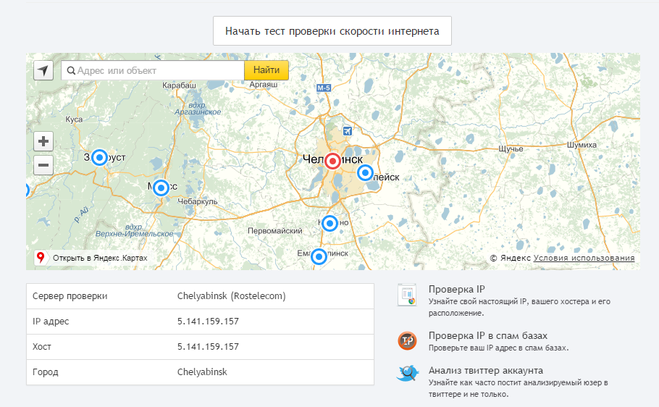
Task: Click the red pin icon by Яндекс.Карты link
Action: coord(41,257)
